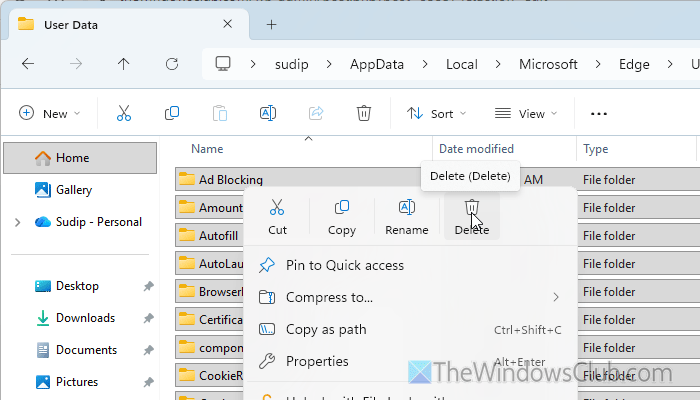Click the toolbar Rename icon
The height and width of the screenshot is (400, 700).
268,113
